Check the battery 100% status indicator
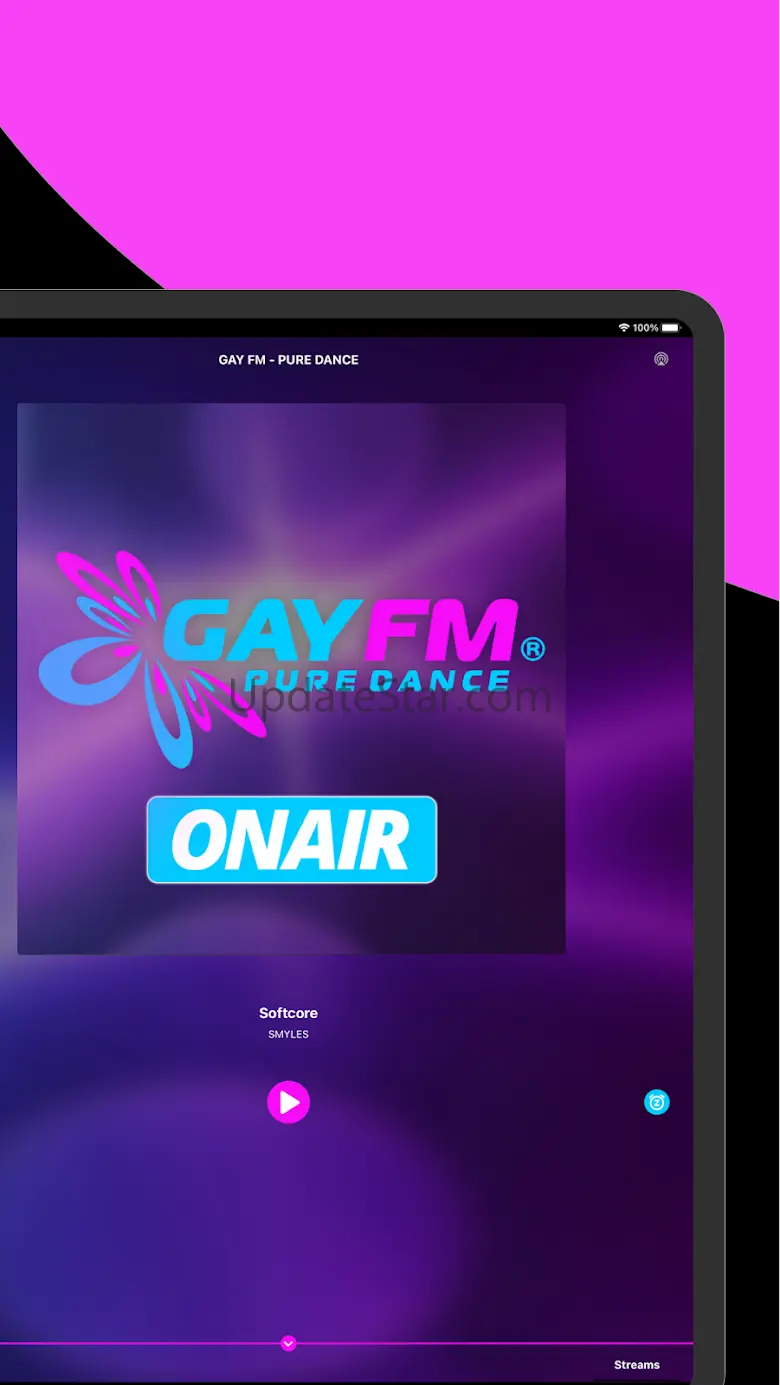This screenshot has height=1385, width=780. pyautogui.click(x=656, y=328)
